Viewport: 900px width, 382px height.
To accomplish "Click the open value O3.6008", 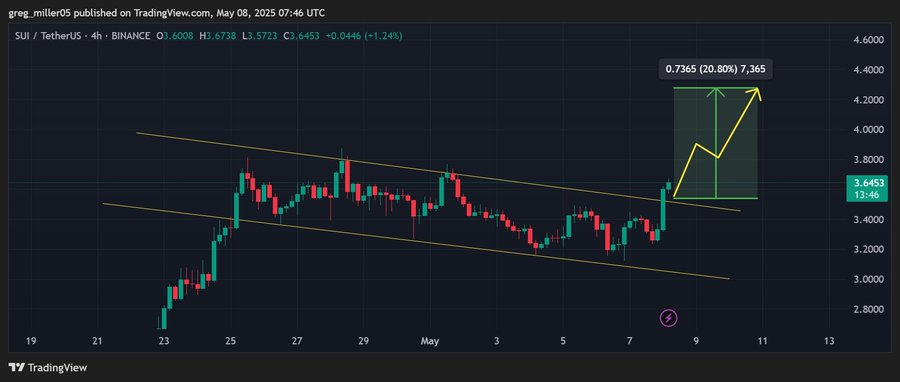I will tap(174, 36).
